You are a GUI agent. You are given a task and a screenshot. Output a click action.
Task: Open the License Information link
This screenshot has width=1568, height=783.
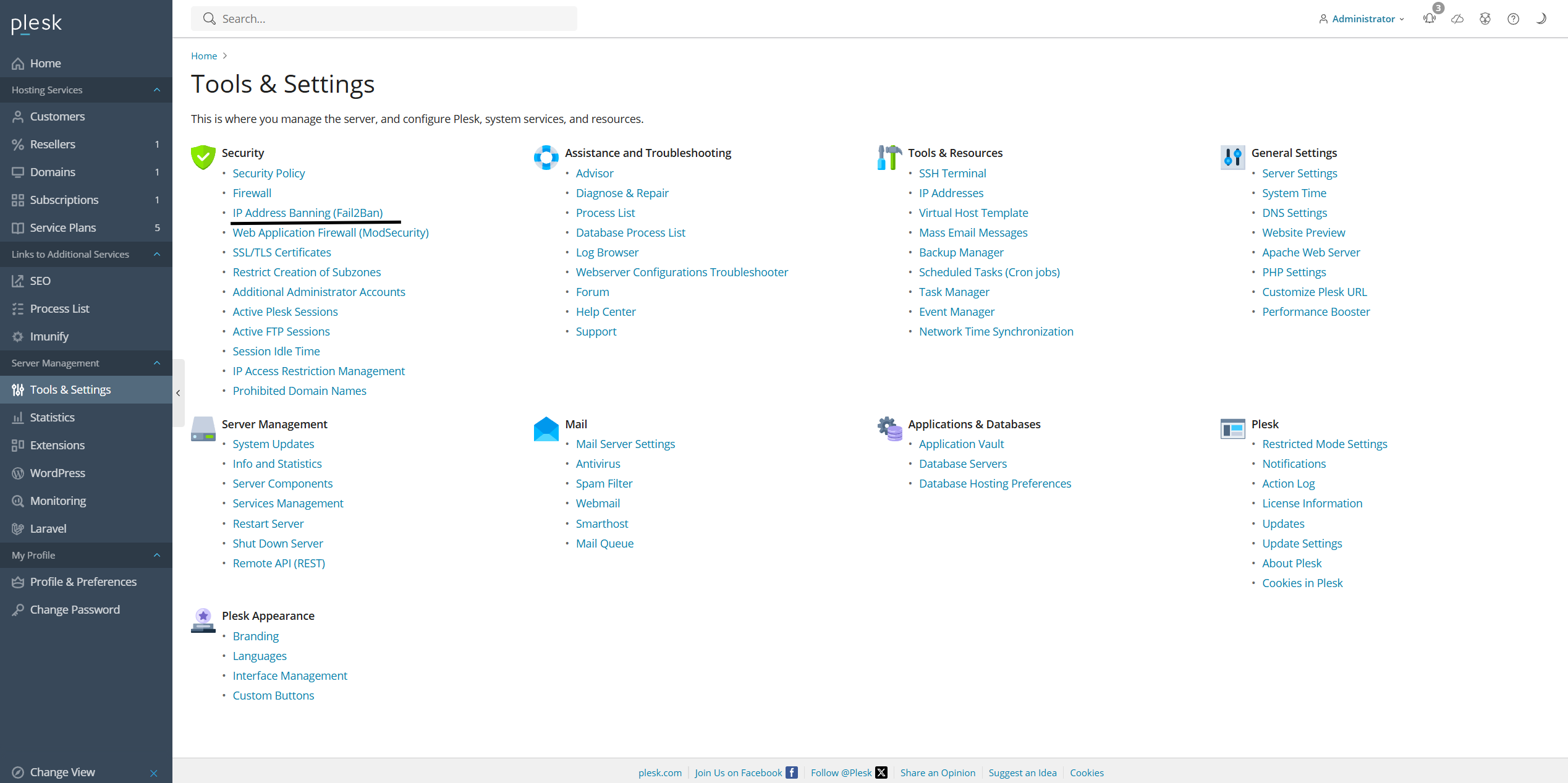(x=1312, y=503)
